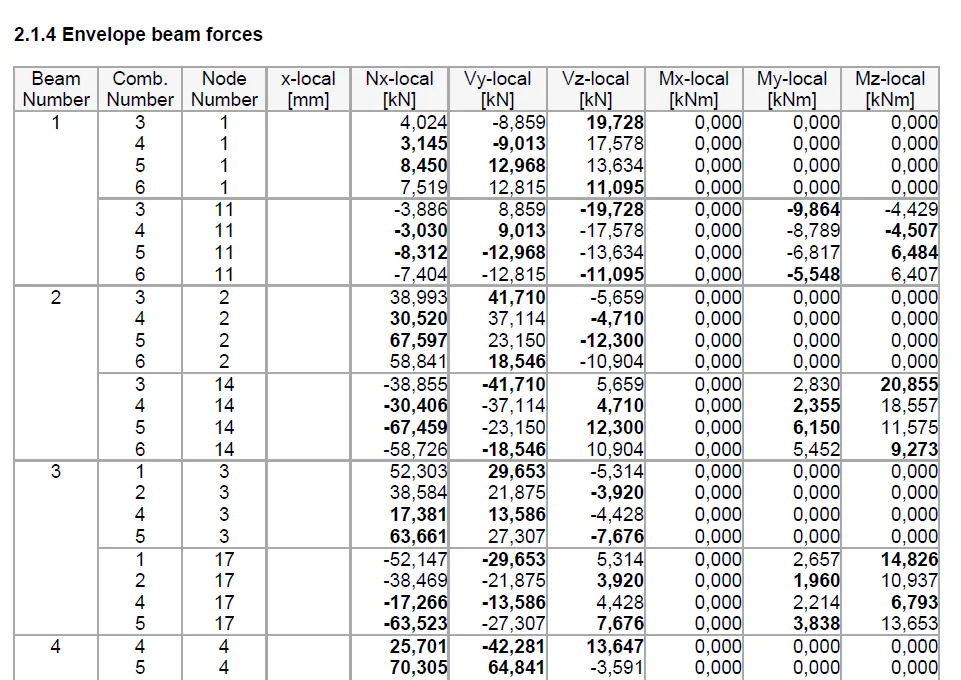Viewport: 961px width, 680px height.
Task: Select the positive Vy-local value 12,815
Action: tap(517, 187)
